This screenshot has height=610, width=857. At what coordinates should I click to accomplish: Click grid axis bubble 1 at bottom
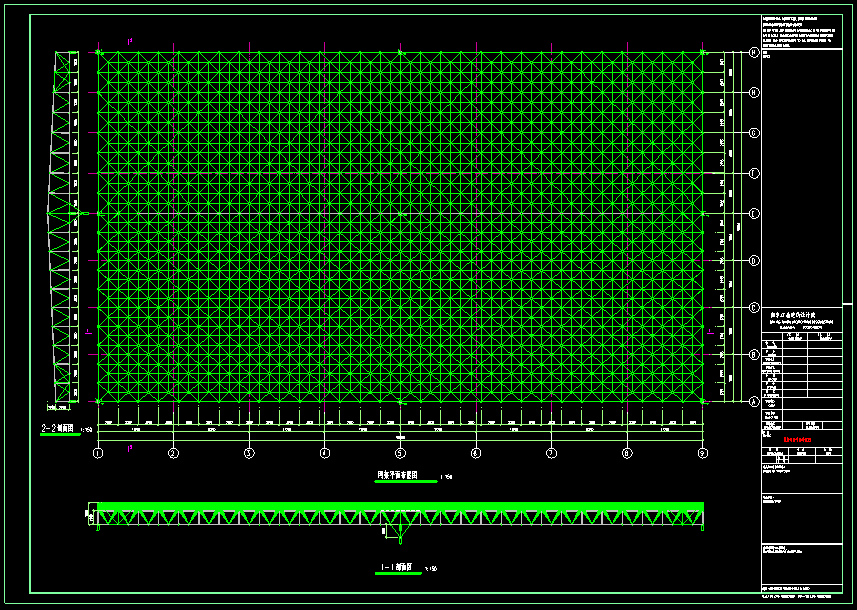click(98, 453)
